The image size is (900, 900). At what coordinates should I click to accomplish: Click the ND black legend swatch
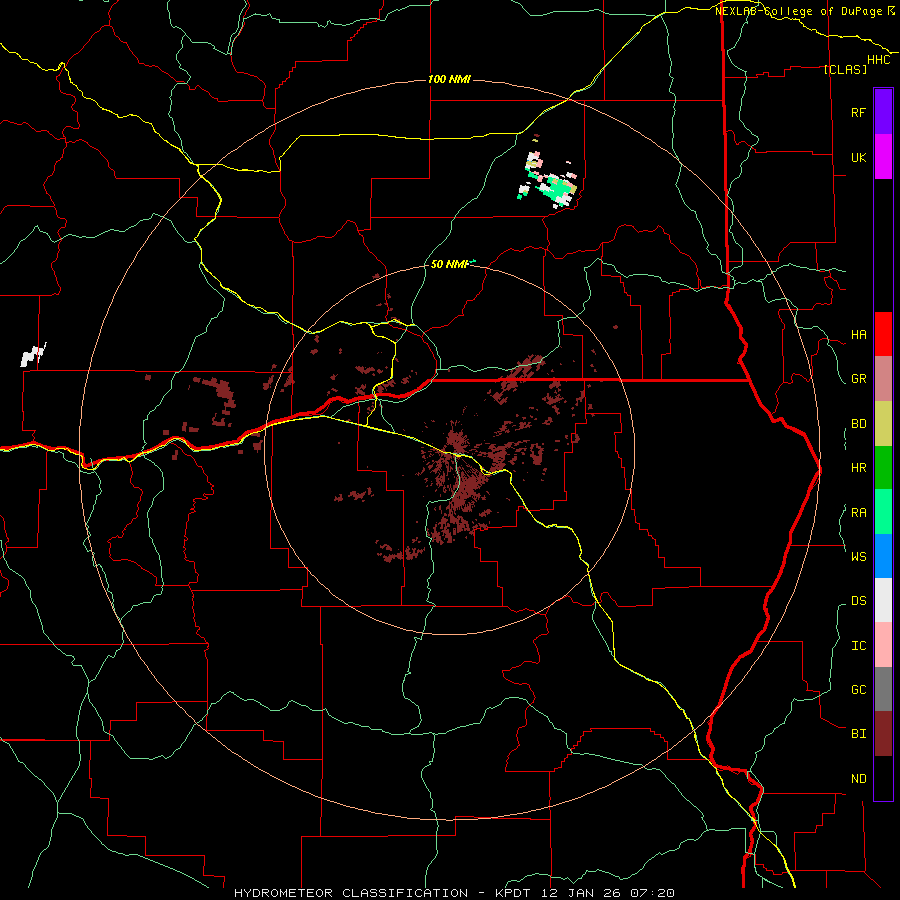[883, 778]
